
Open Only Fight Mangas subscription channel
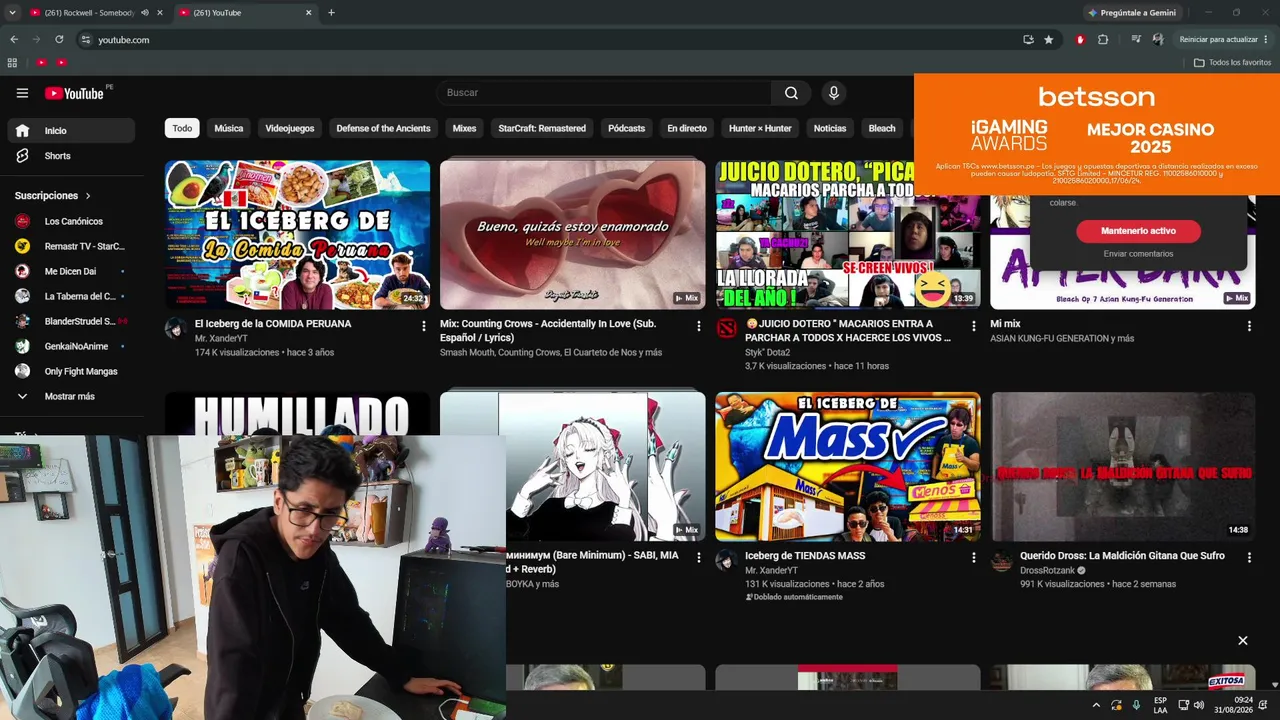click(71, 372)
